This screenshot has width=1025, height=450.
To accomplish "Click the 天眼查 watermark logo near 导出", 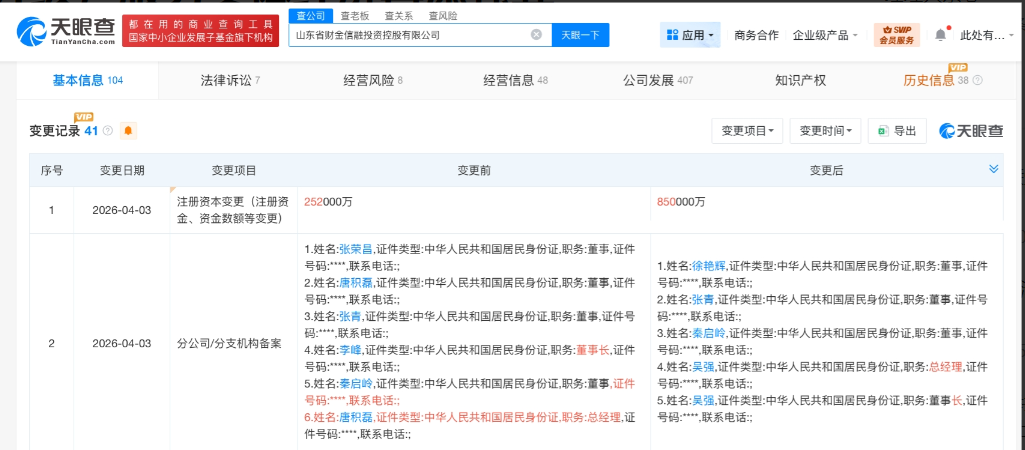I will (x=970, y=131).
